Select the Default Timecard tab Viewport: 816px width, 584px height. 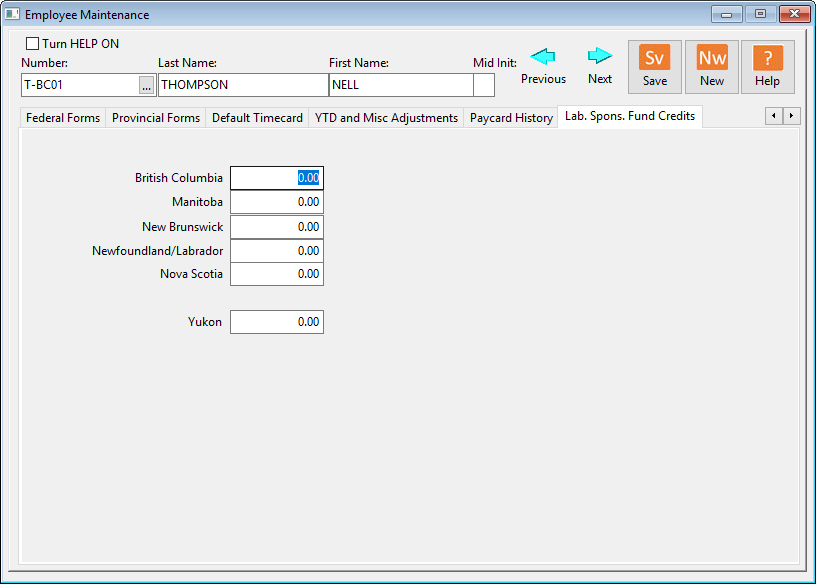click(257, 118)
